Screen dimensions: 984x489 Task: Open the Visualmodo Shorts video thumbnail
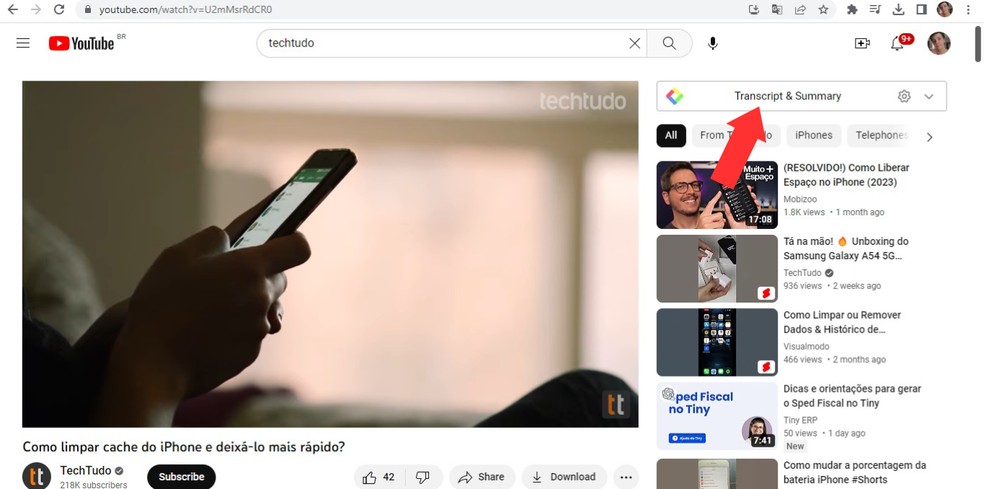coord(717,342)
